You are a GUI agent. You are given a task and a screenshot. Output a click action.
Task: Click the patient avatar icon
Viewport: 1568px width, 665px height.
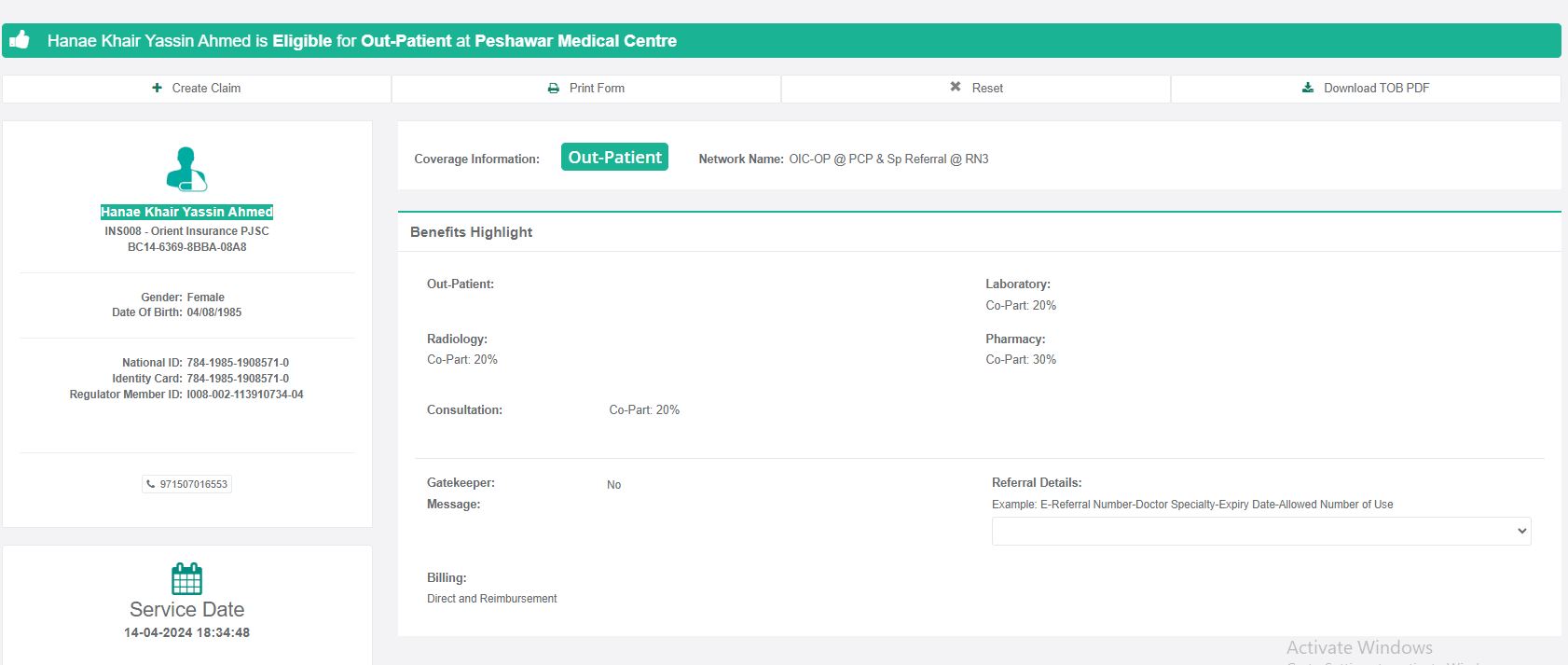186,169
